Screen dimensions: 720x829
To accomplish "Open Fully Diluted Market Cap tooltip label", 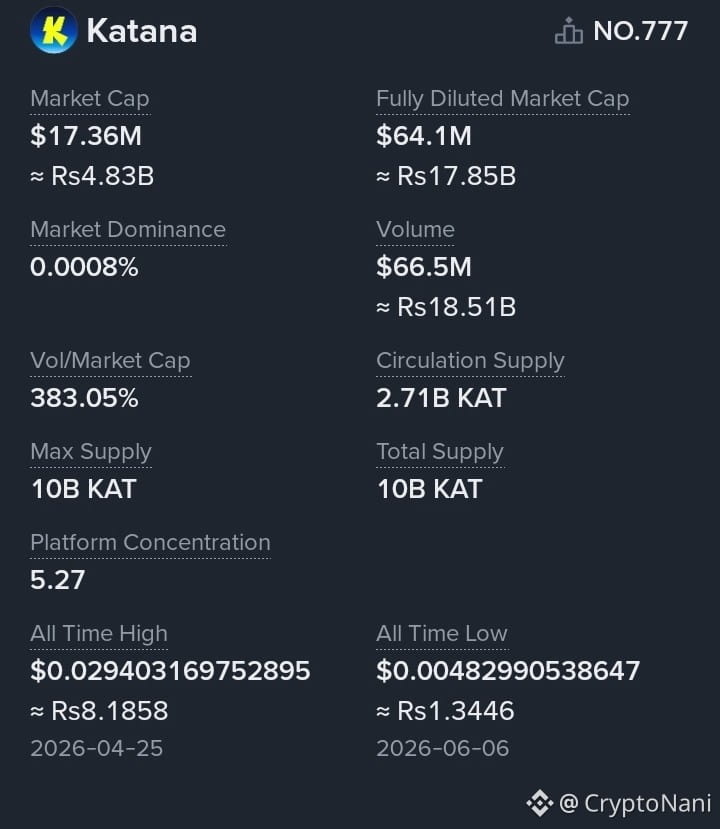I will (x=503, y=99).
